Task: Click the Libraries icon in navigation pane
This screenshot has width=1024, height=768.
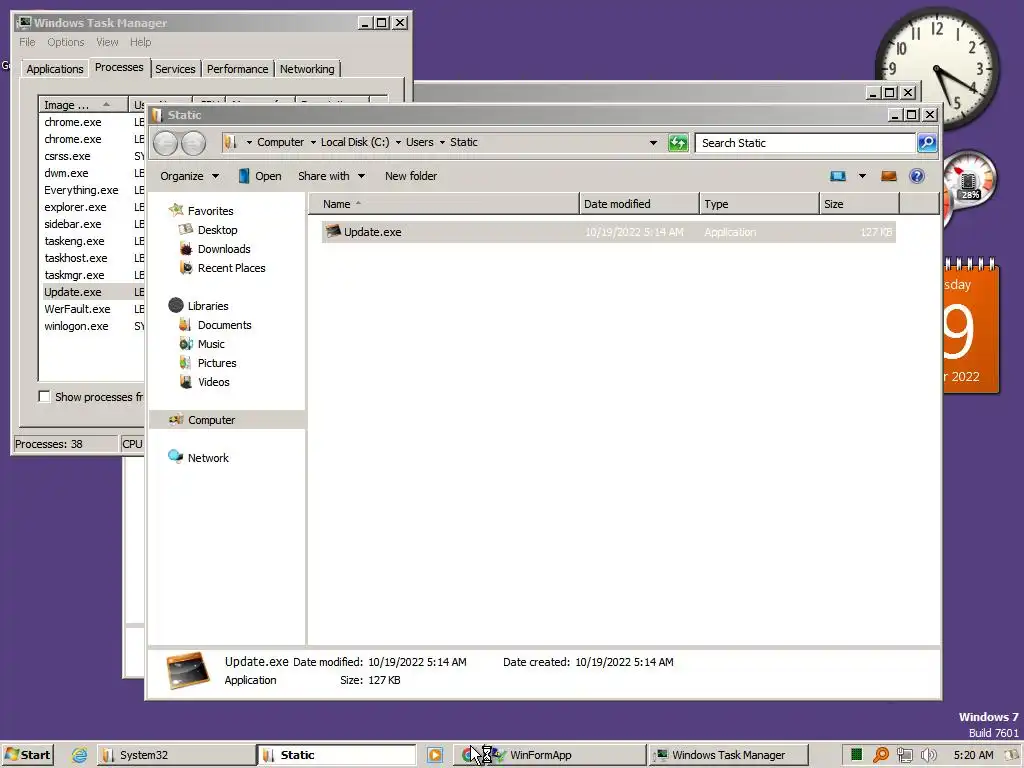Action: tap(176, 305)
